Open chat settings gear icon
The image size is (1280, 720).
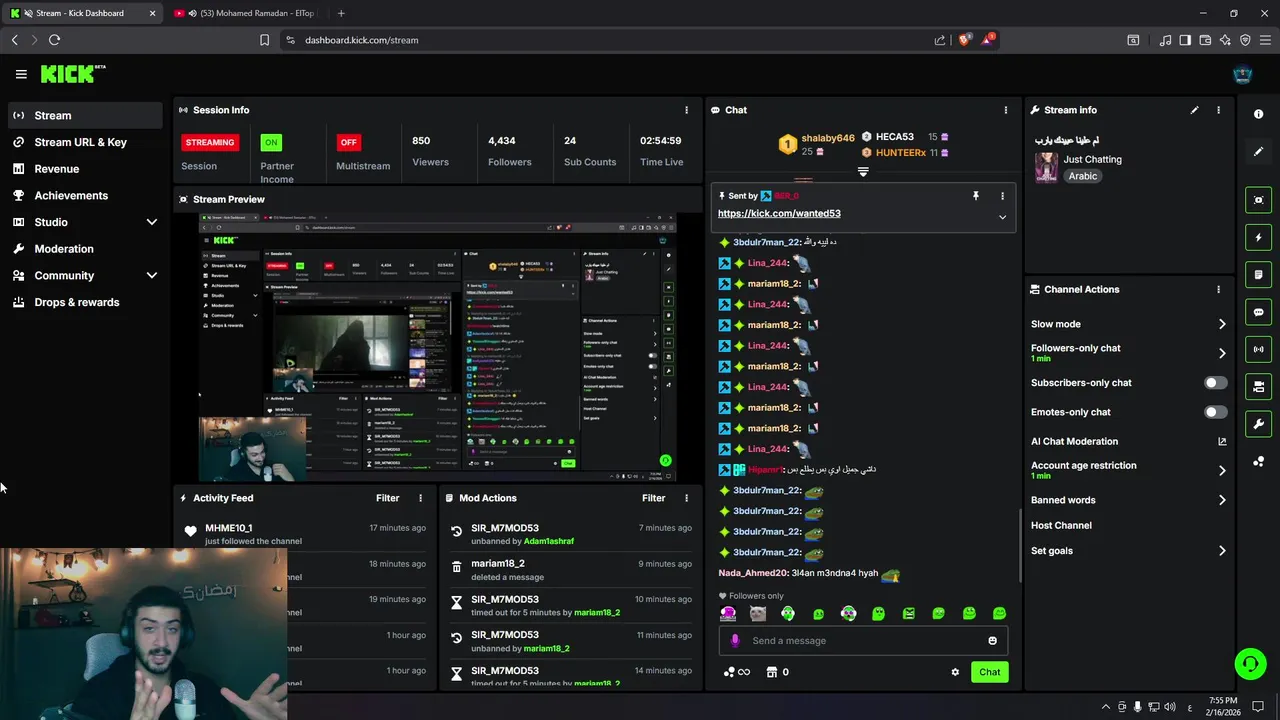[955, 672]
